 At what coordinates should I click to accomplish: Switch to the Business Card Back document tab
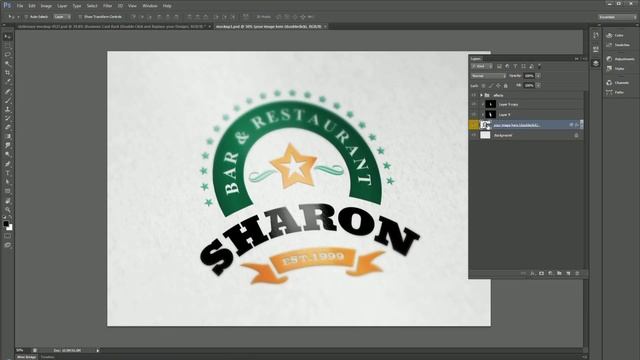coord(111,27)
